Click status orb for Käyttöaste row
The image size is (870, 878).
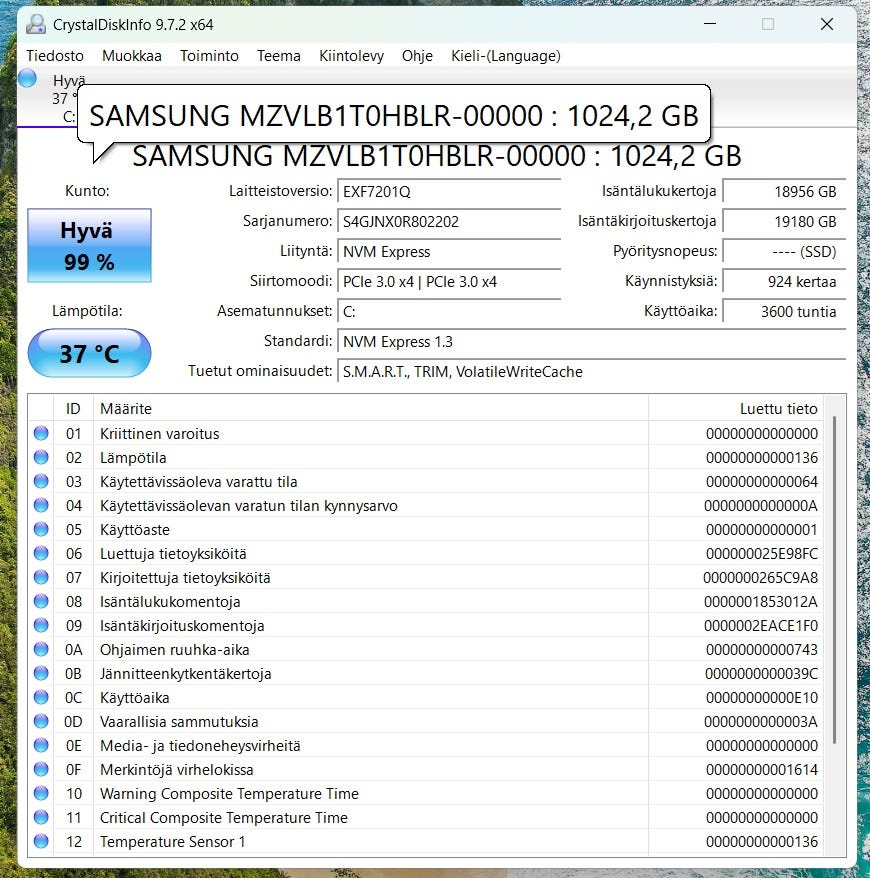[x=41, y=529]
